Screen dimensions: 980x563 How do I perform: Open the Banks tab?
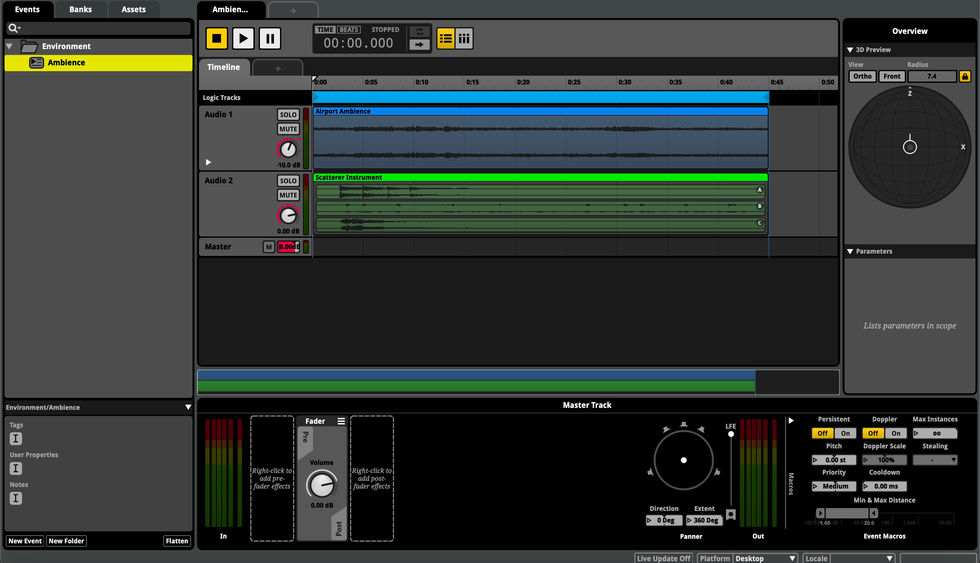tap(81, 9)
